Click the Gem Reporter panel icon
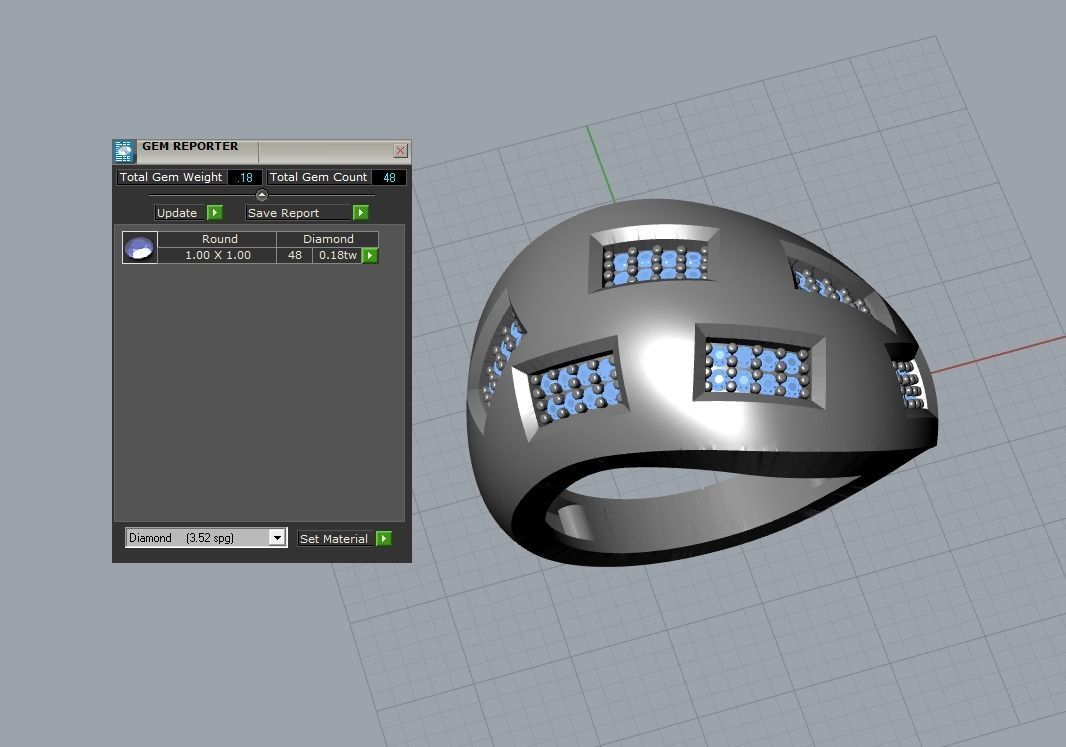Viewport: 1066px width, 747px height. click(x=124, y=152)
